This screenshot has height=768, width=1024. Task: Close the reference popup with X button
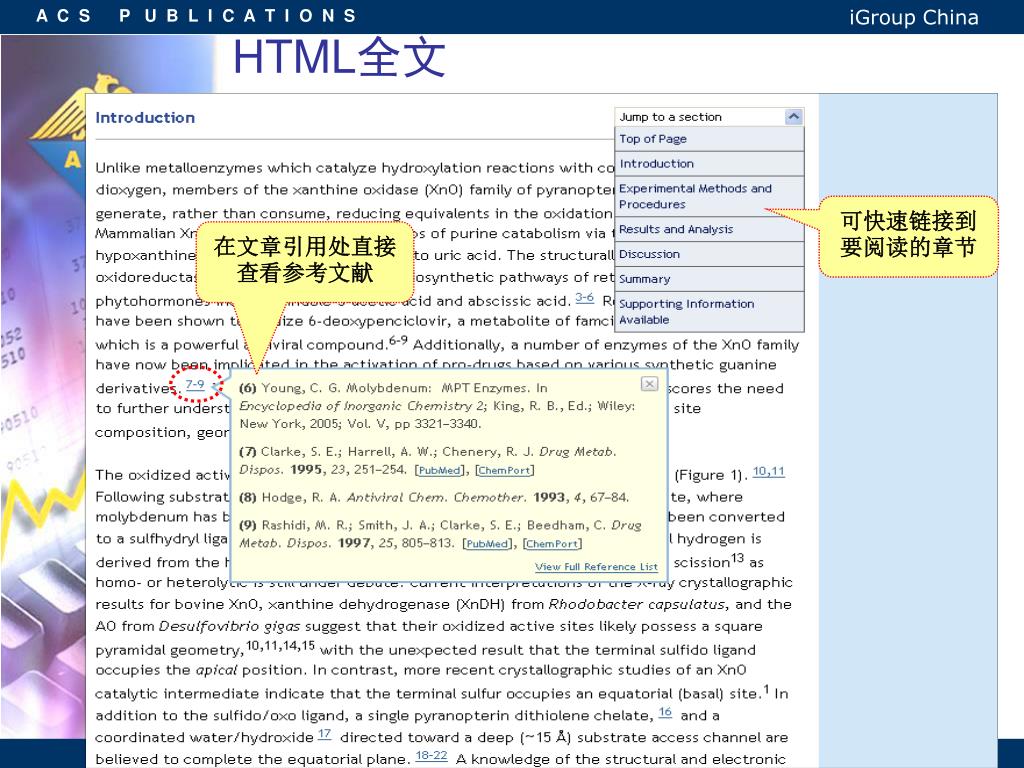(x=649, y=384)
